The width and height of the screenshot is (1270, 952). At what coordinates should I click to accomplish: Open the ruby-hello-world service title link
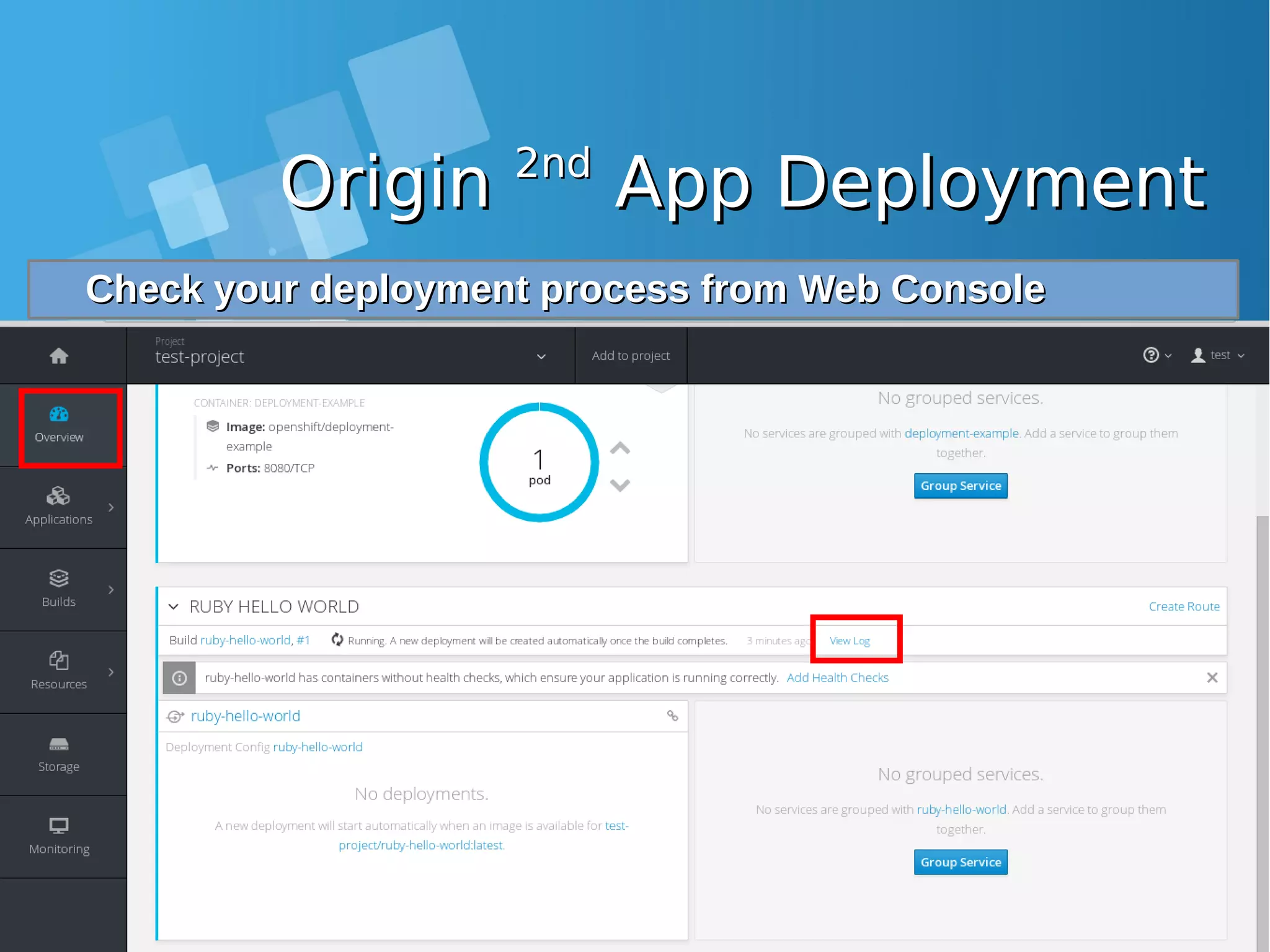pos(246,716)
